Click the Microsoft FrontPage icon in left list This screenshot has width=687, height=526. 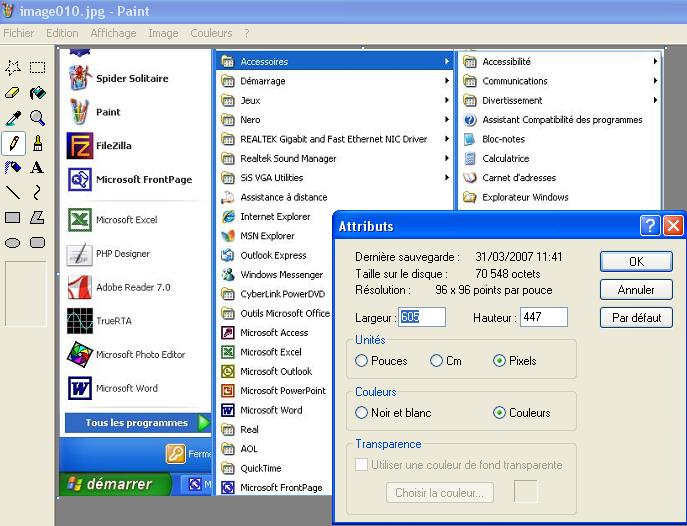pyautogui.click(x=80, y=180)
